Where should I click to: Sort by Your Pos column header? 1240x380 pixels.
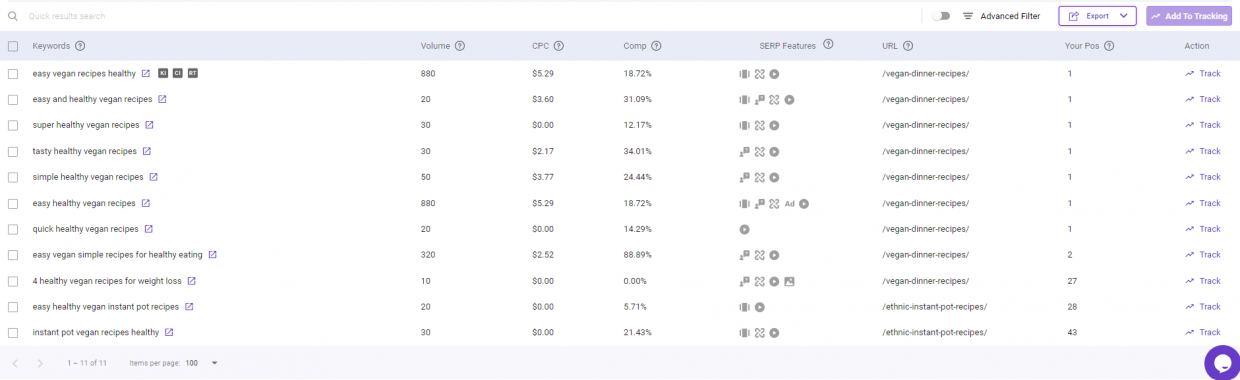tap(1082, 46)
